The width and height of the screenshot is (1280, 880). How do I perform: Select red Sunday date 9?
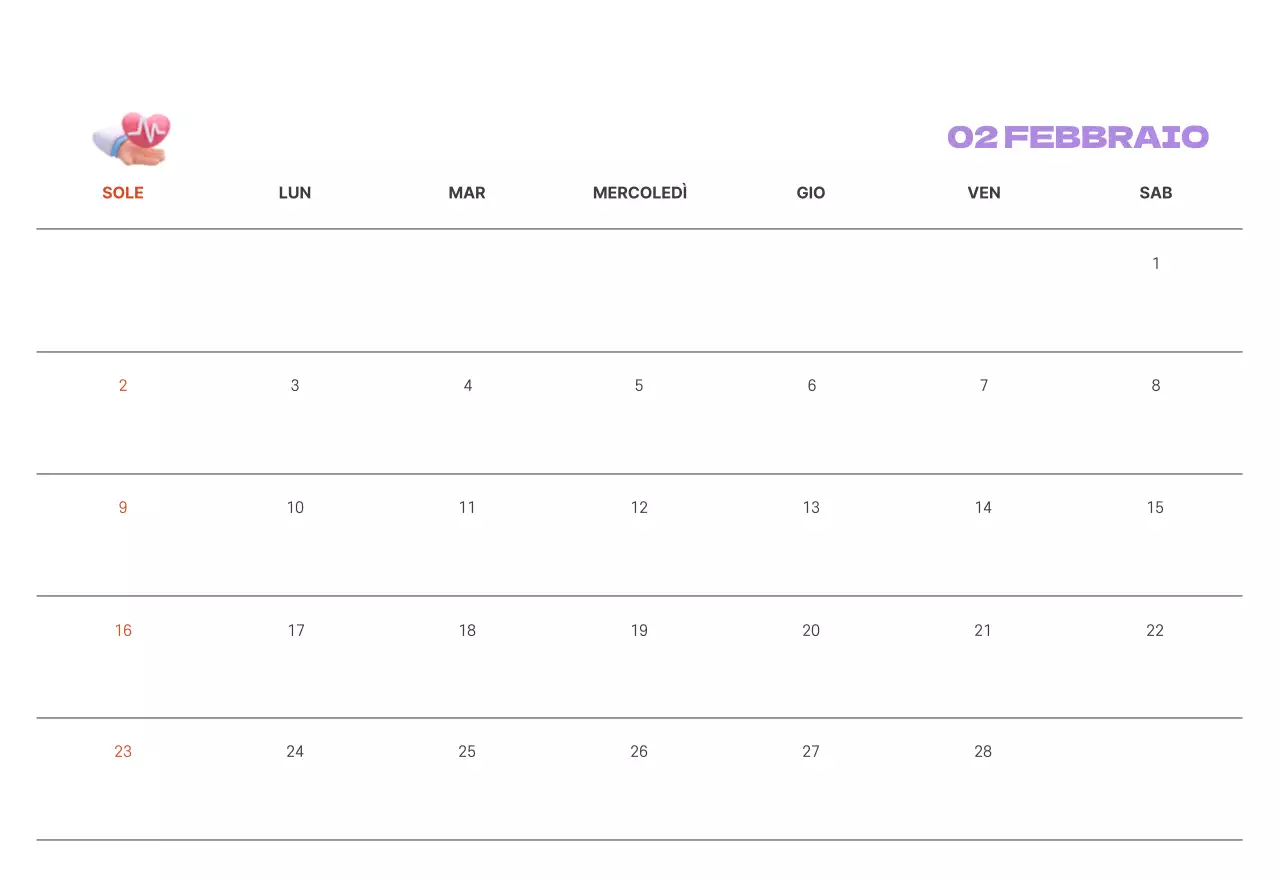tap(123, 508)
